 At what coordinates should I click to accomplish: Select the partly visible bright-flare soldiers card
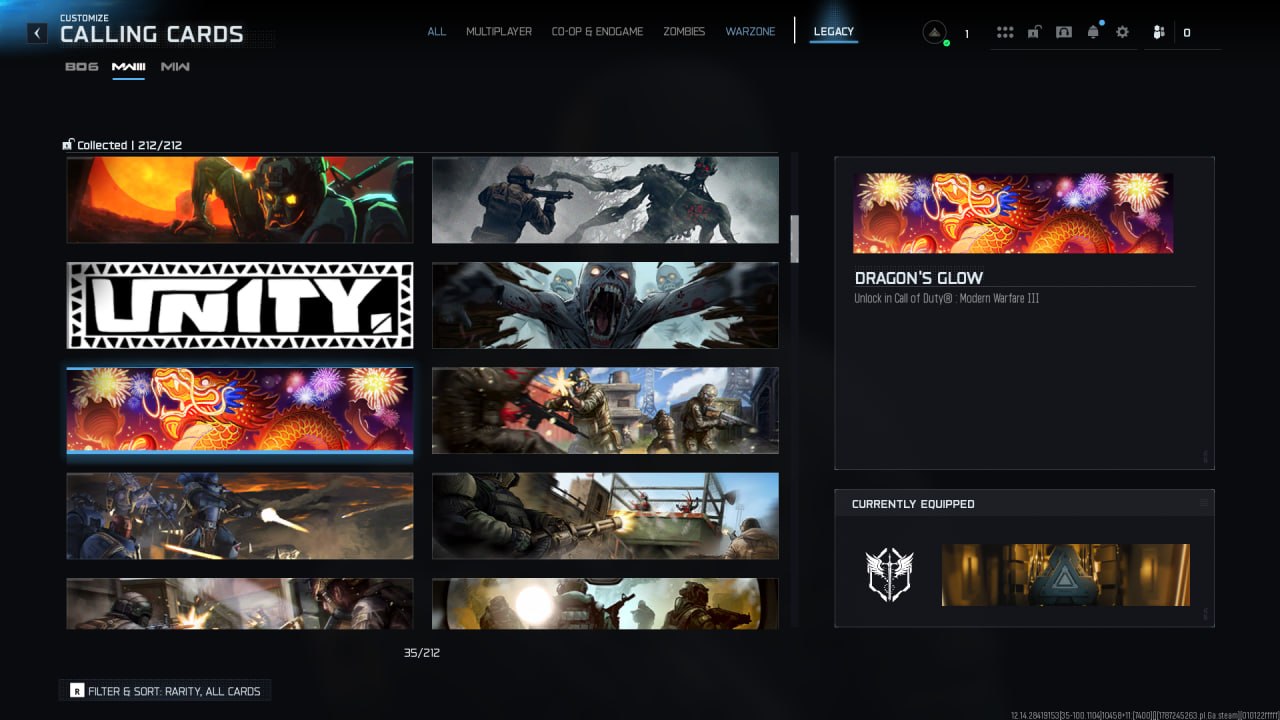coord(605,603)
